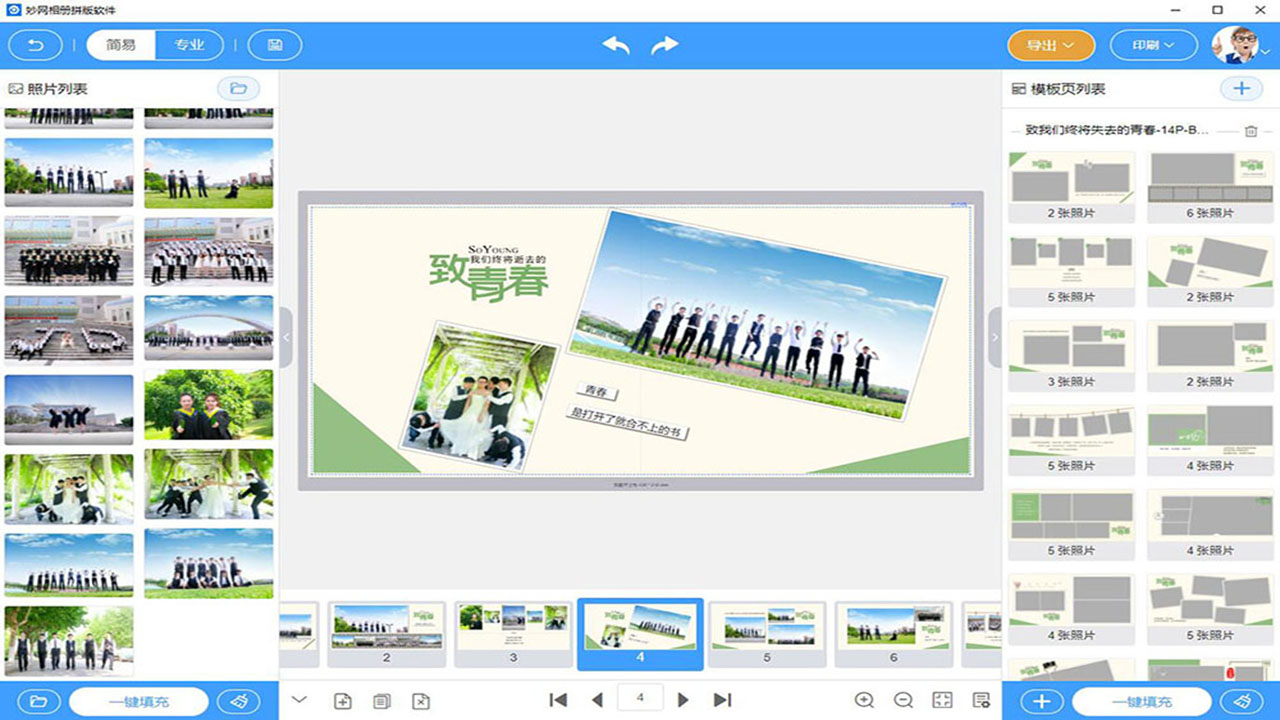Click the page number input field
Image resolution: width=1280 pixels, height=720 pixels.
coord(640,698)
